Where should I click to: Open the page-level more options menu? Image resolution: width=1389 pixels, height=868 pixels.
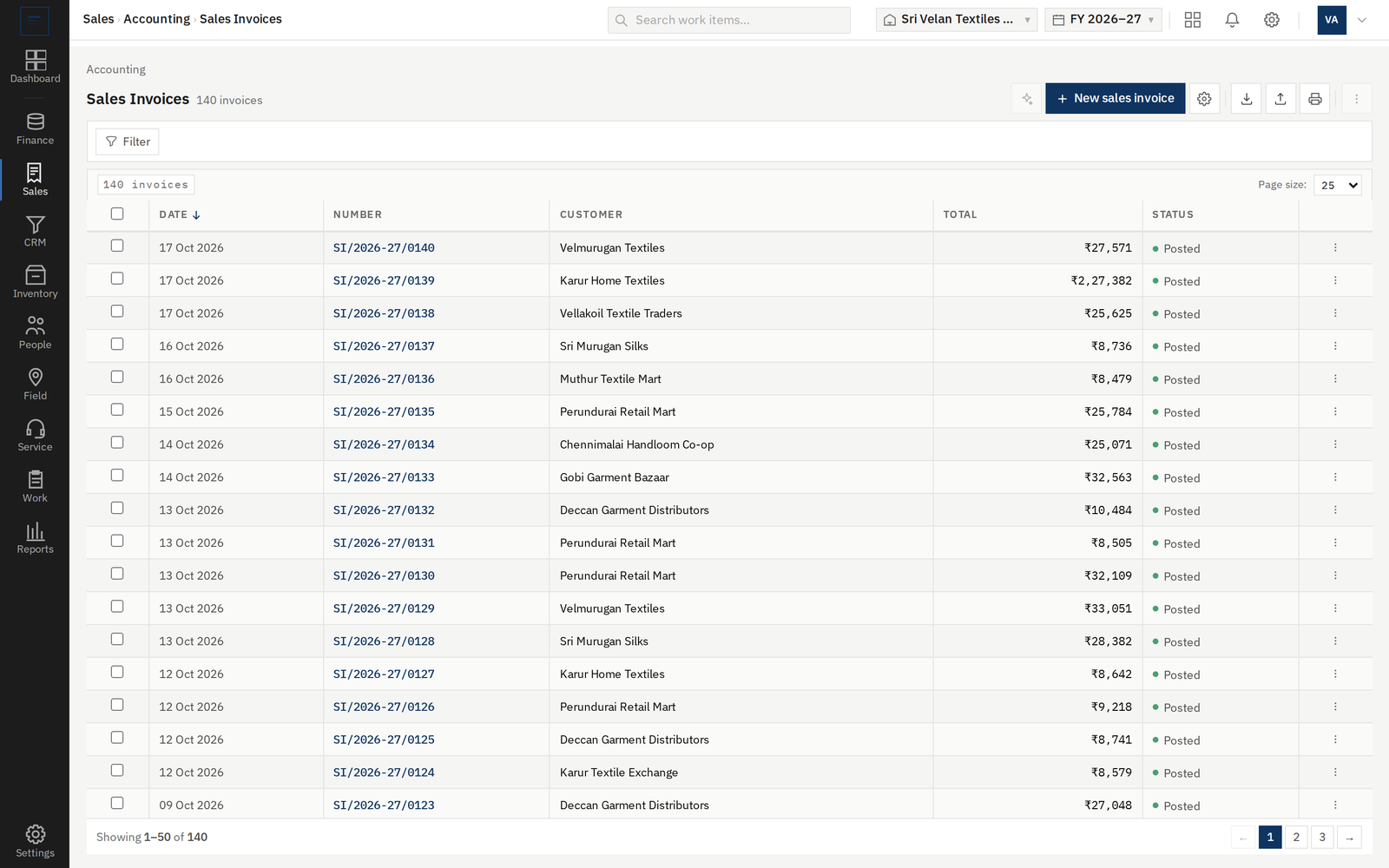point(1357,99)
